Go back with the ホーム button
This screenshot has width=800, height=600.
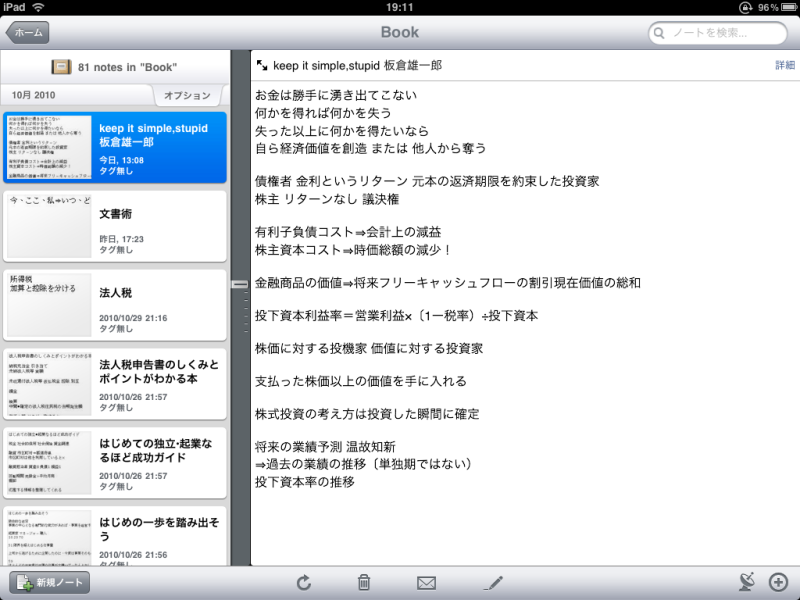[27, 32]
